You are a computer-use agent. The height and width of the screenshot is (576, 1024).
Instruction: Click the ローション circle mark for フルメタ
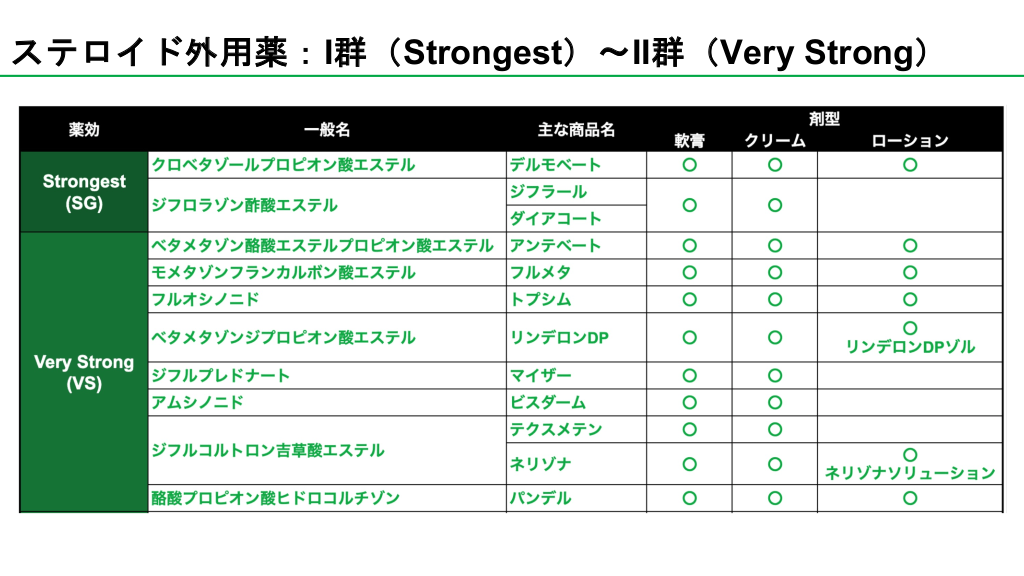click(x=909, y=272)
